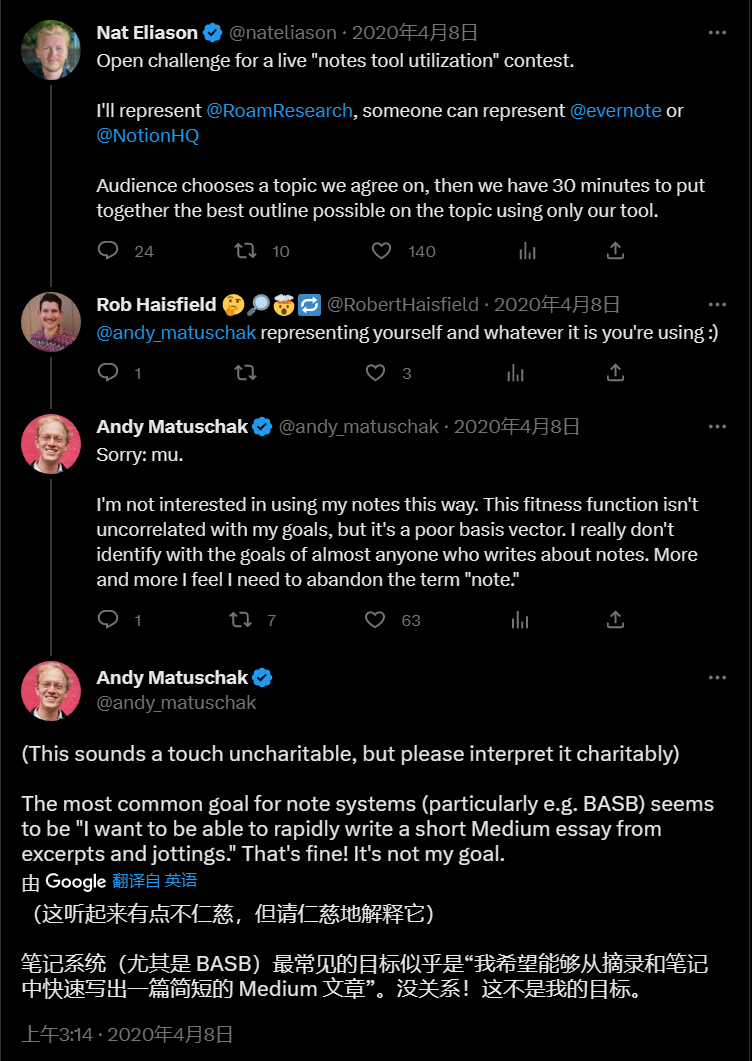Share Nat Eliason's tweet
The height and width of the screenshot is (1061, 752).
(x=616, y=251)
